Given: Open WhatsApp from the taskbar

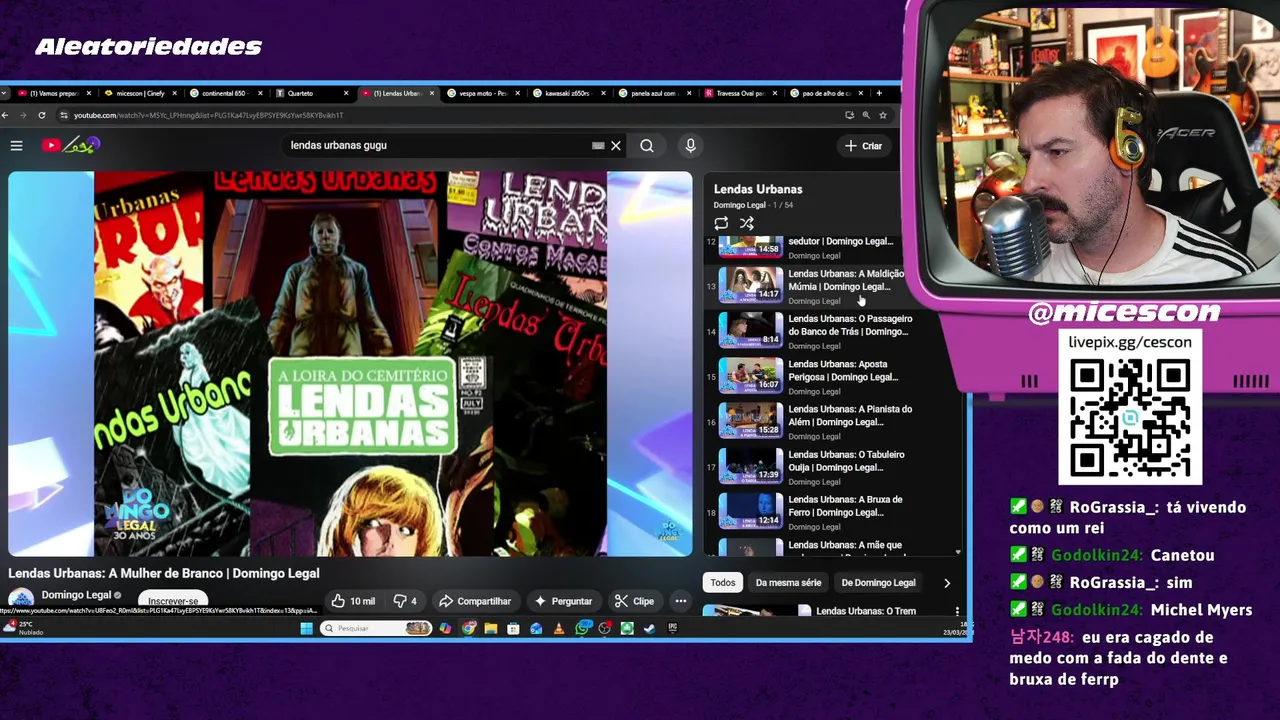Looking at the screenshot, I should coord(583,628).
